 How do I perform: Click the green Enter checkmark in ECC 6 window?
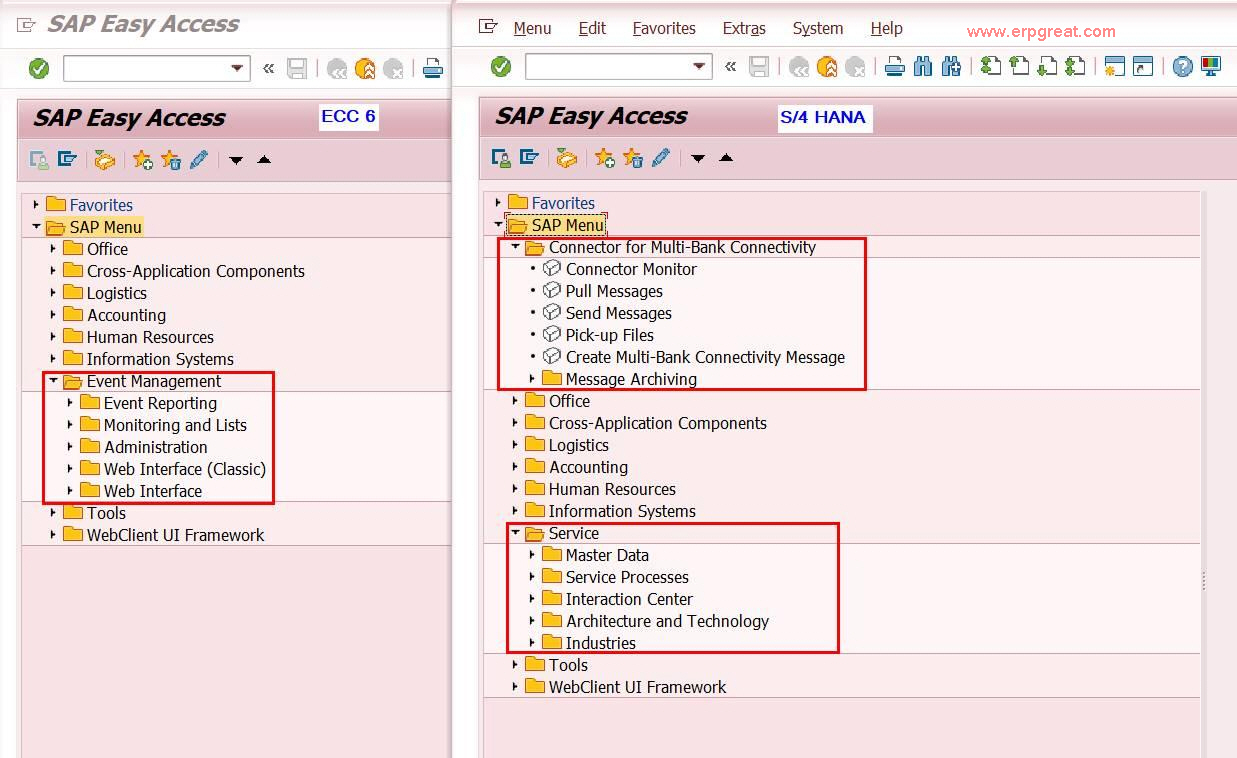click(x=39, y=69)
